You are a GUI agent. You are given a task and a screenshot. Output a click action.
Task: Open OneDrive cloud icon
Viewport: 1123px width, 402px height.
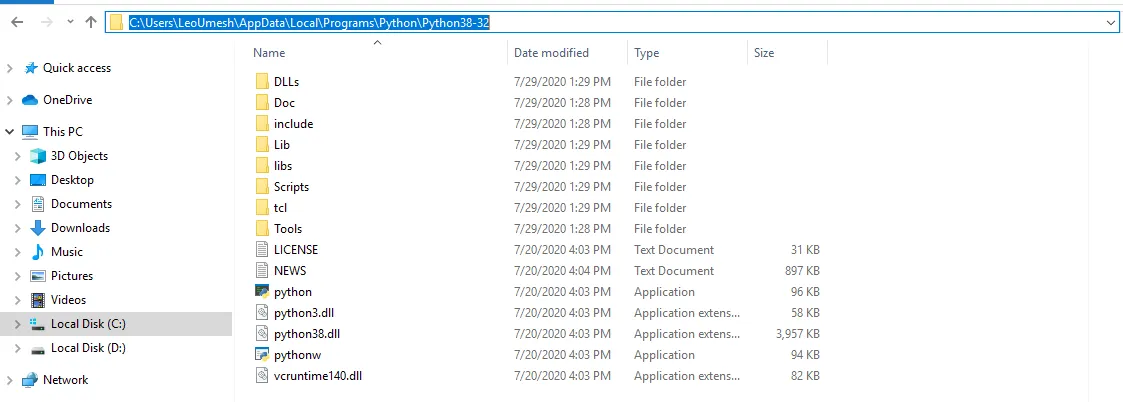[30, 100]
